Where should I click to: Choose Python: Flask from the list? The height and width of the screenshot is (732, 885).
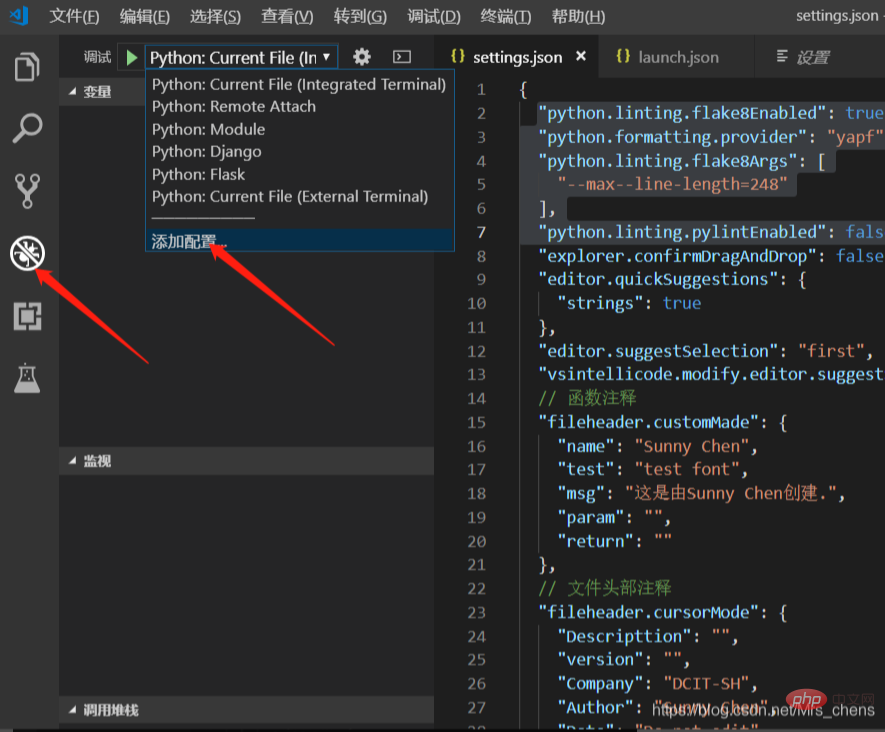(199, 174)
